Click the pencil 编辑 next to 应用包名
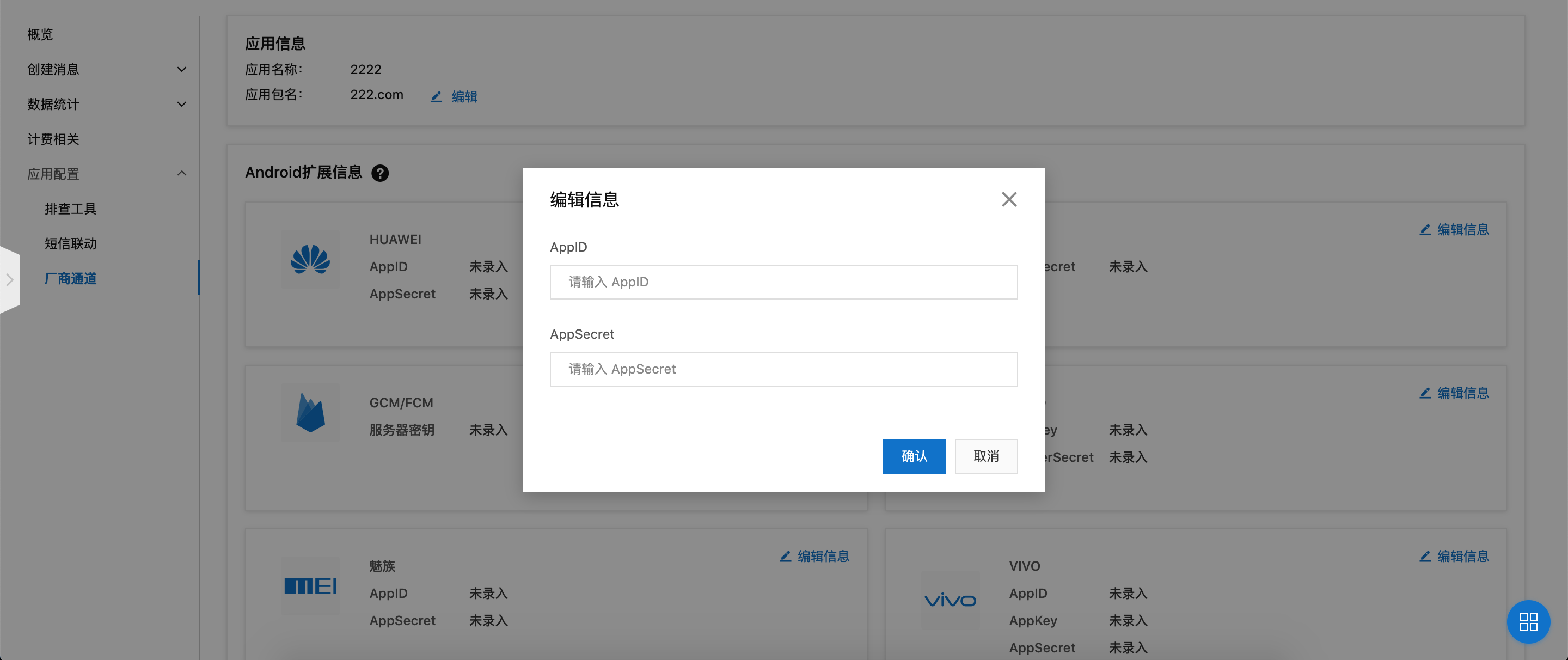1568x660 pixels. pyautogui.click(x=454, y=96)
